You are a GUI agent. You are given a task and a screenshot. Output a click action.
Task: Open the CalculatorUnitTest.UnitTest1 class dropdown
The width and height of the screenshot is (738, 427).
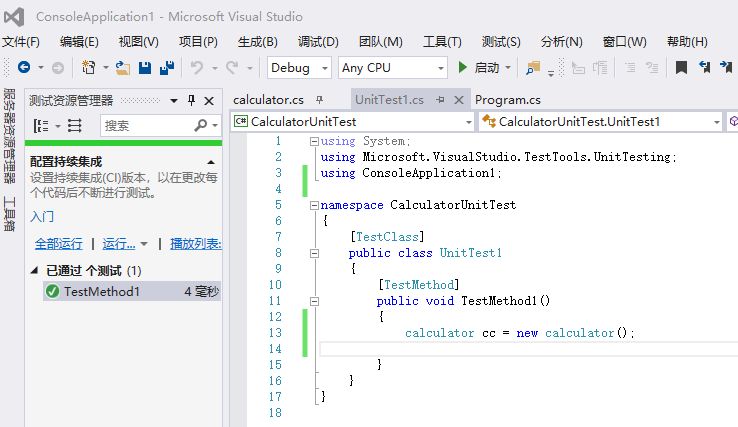(716, 122)
